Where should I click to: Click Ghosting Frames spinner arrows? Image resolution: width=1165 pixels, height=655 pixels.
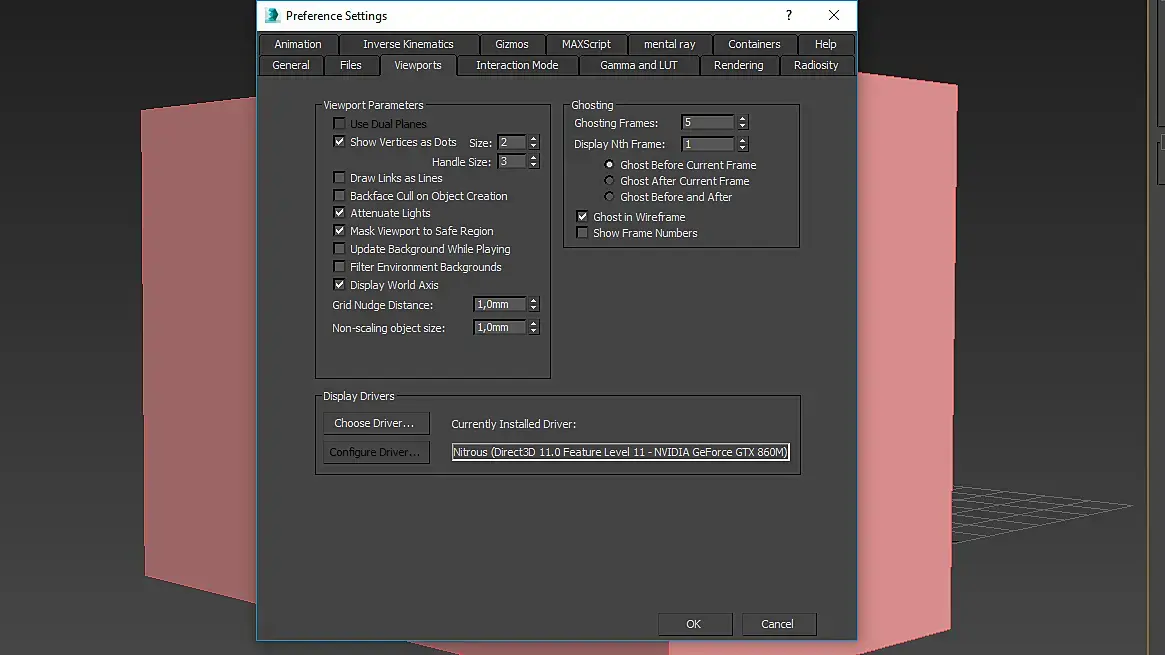(x=742, y=123)
